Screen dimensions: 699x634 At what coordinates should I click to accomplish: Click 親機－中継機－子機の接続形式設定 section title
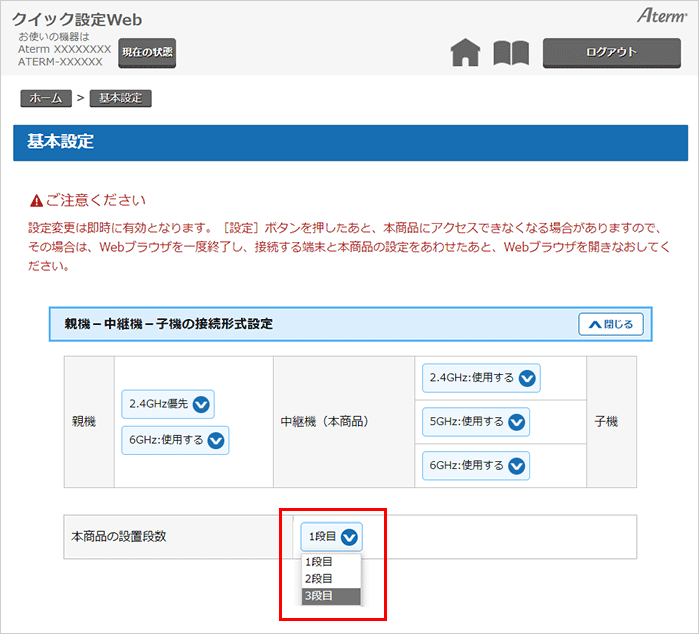169,324
